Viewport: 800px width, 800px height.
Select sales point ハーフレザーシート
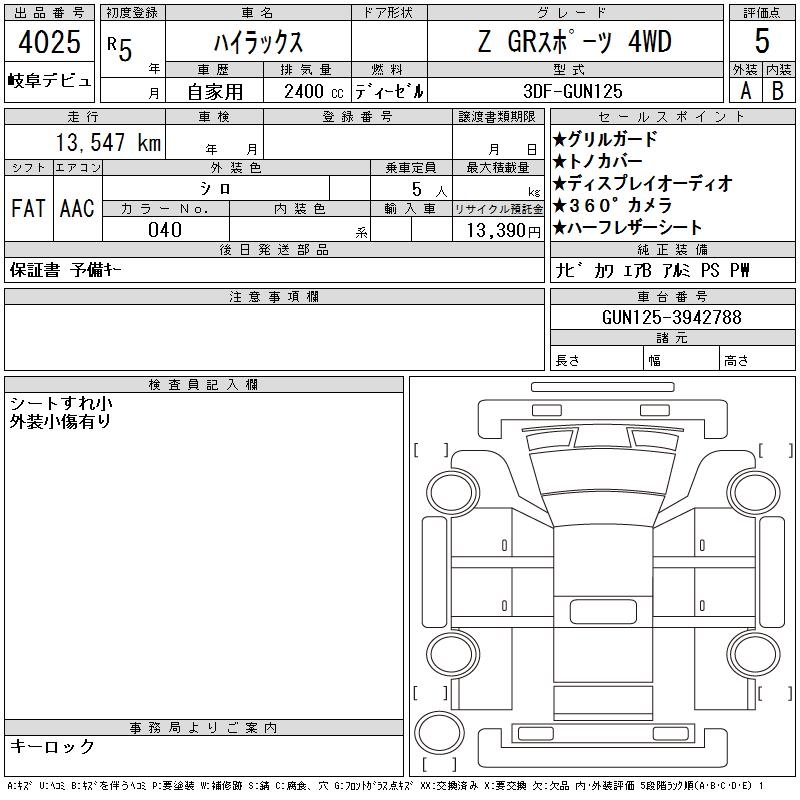coord(627,228)
